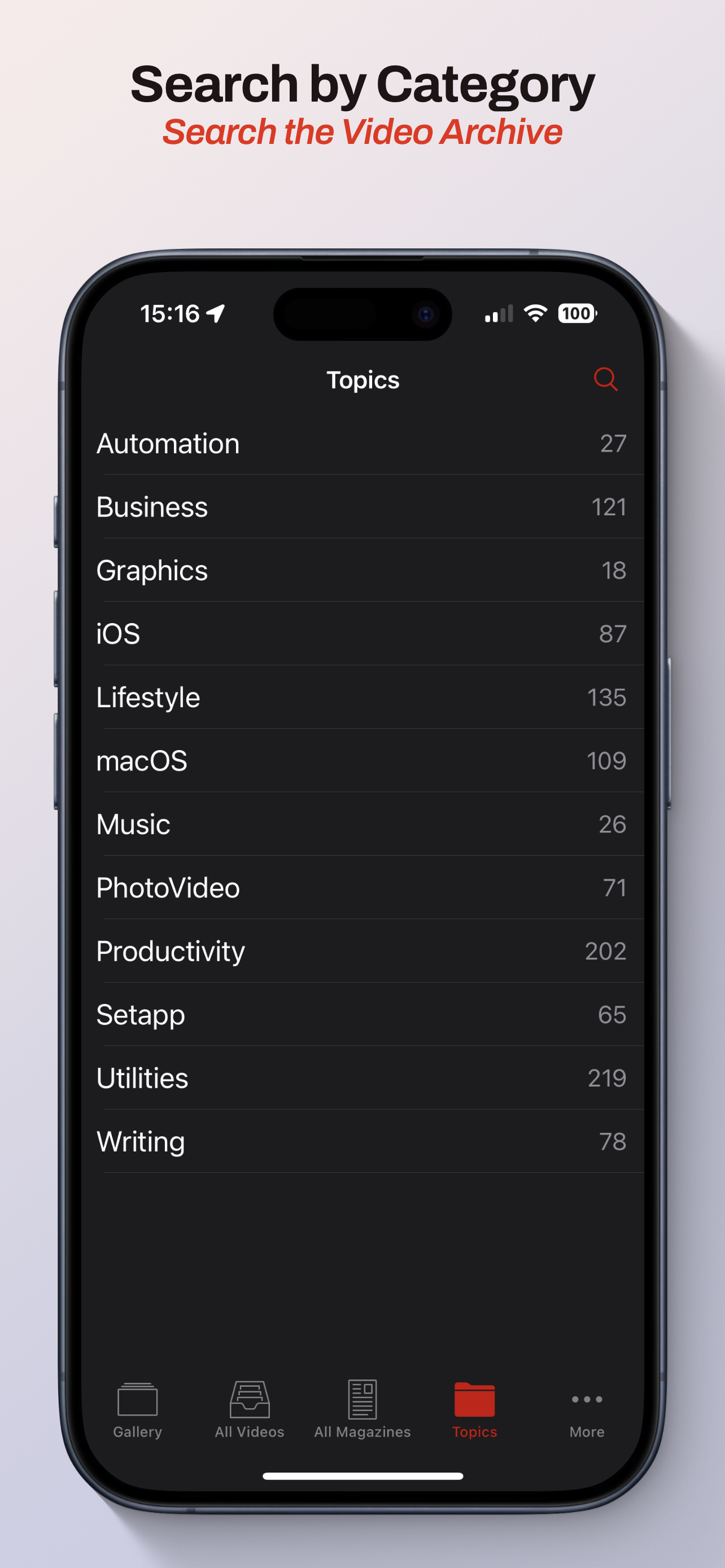Select the Setapp category
Image resolution: width=725 pixels, height=1568 pixels.
(x=362, y=1014)
